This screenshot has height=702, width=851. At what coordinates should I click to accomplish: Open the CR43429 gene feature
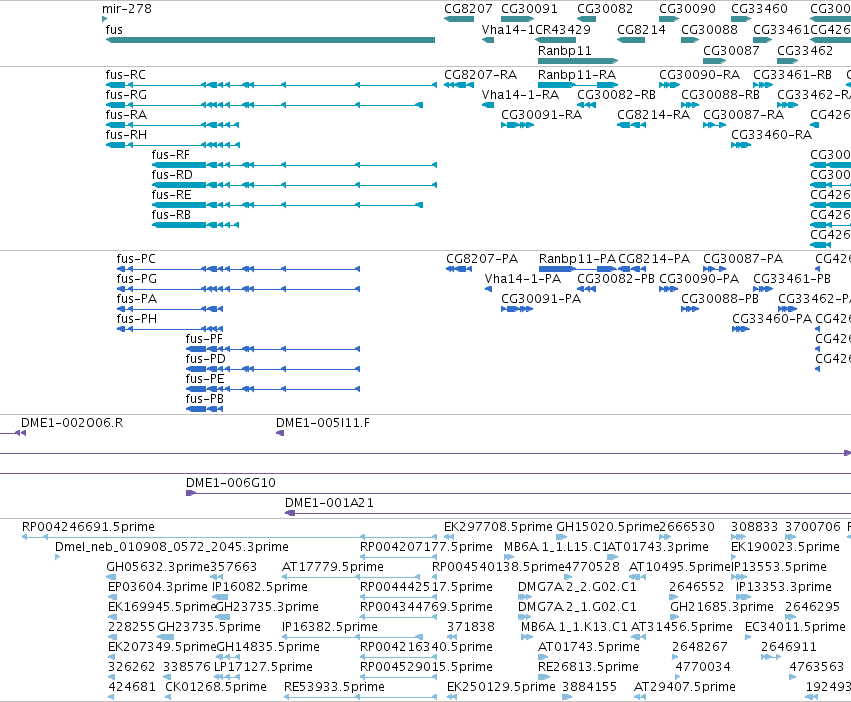(x=555, y=40)
